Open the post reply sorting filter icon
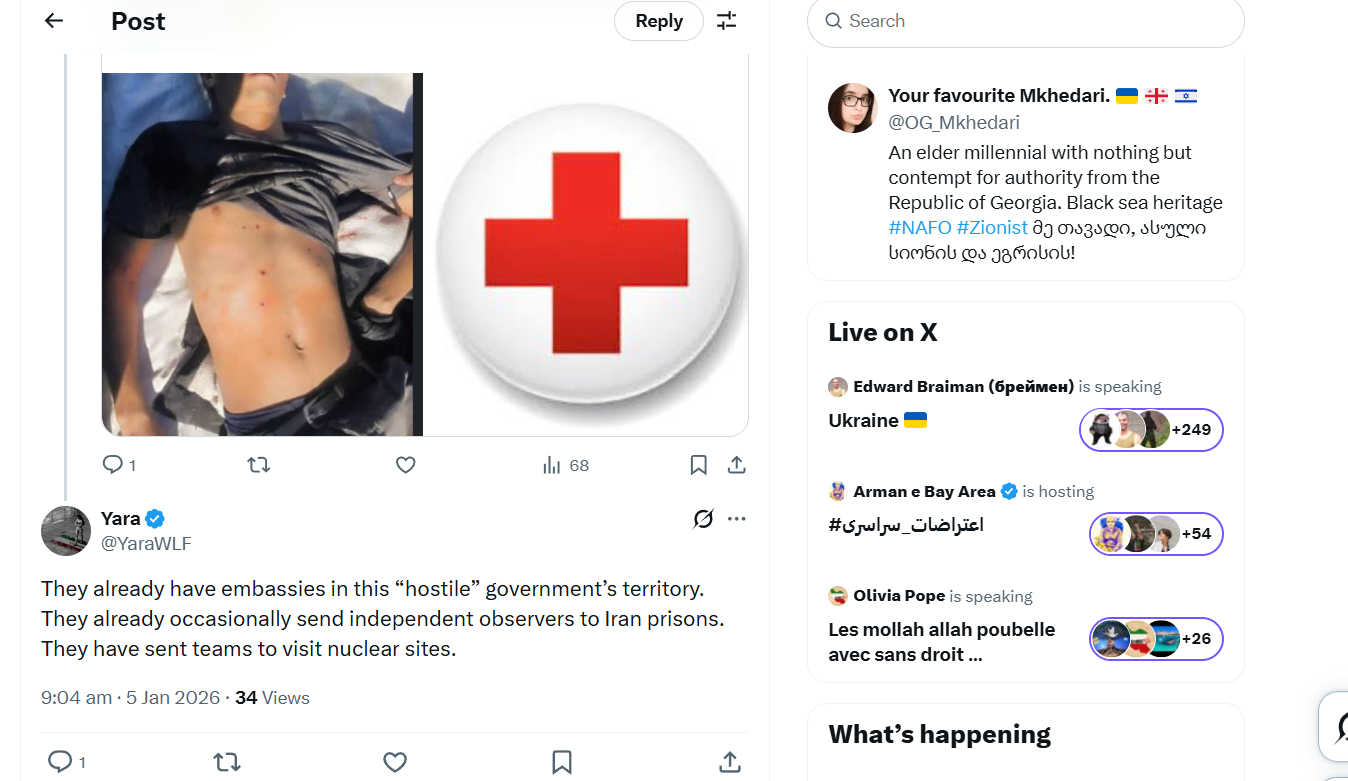 click(727, 21)
